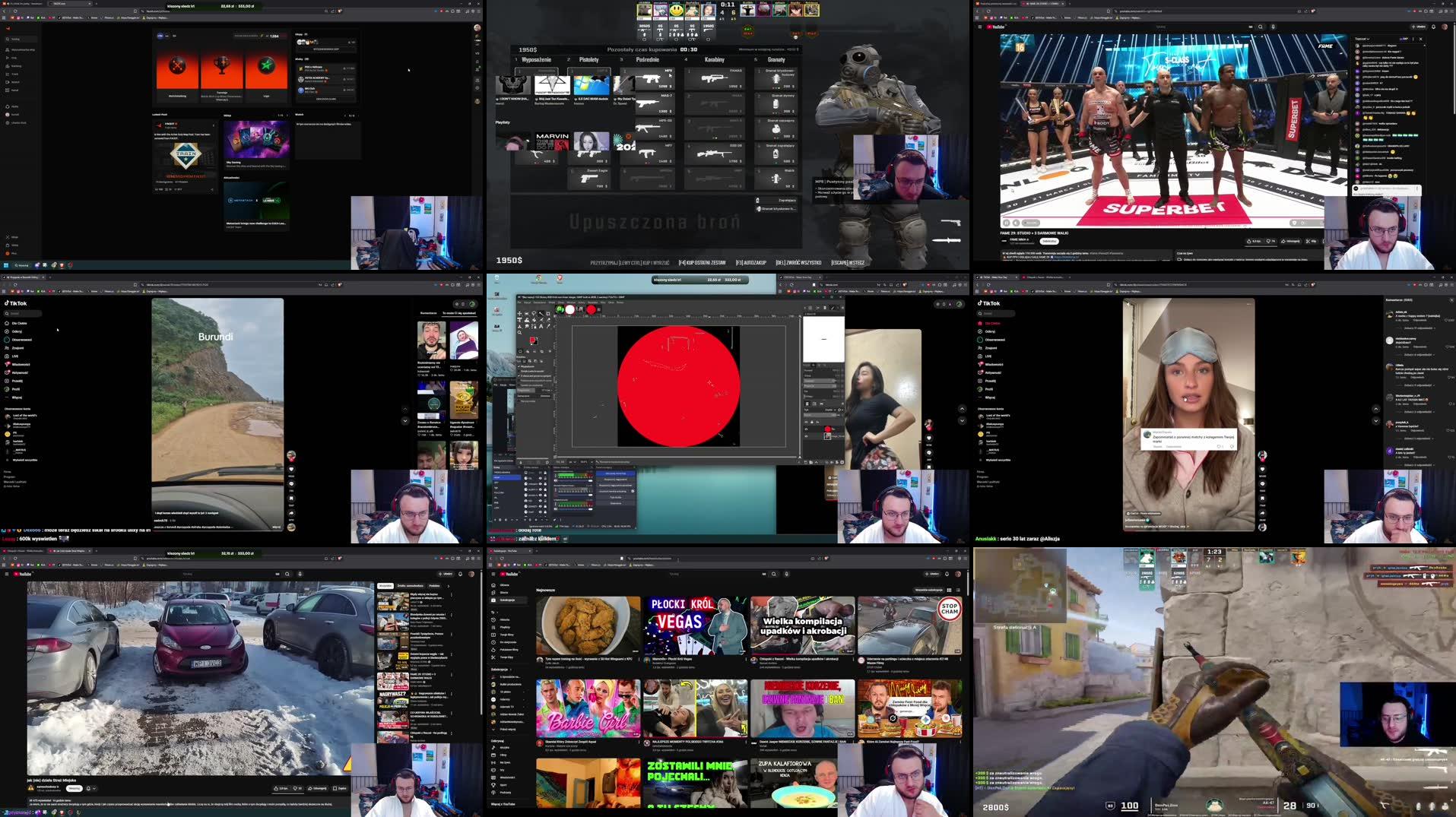Switch to the Karabiny tab in the buy menu
The width and height of the screenshot is (1456, 817).
click(x=714, y=59)
